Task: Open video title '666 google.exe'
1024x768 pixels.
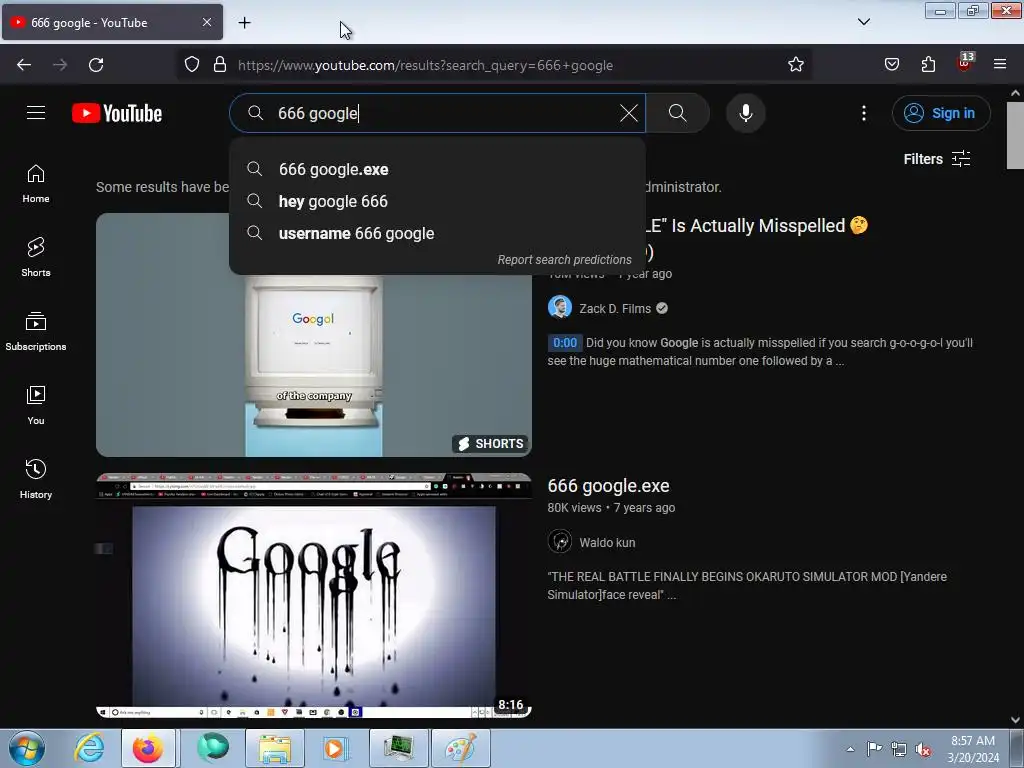Action: coord(608,486)
